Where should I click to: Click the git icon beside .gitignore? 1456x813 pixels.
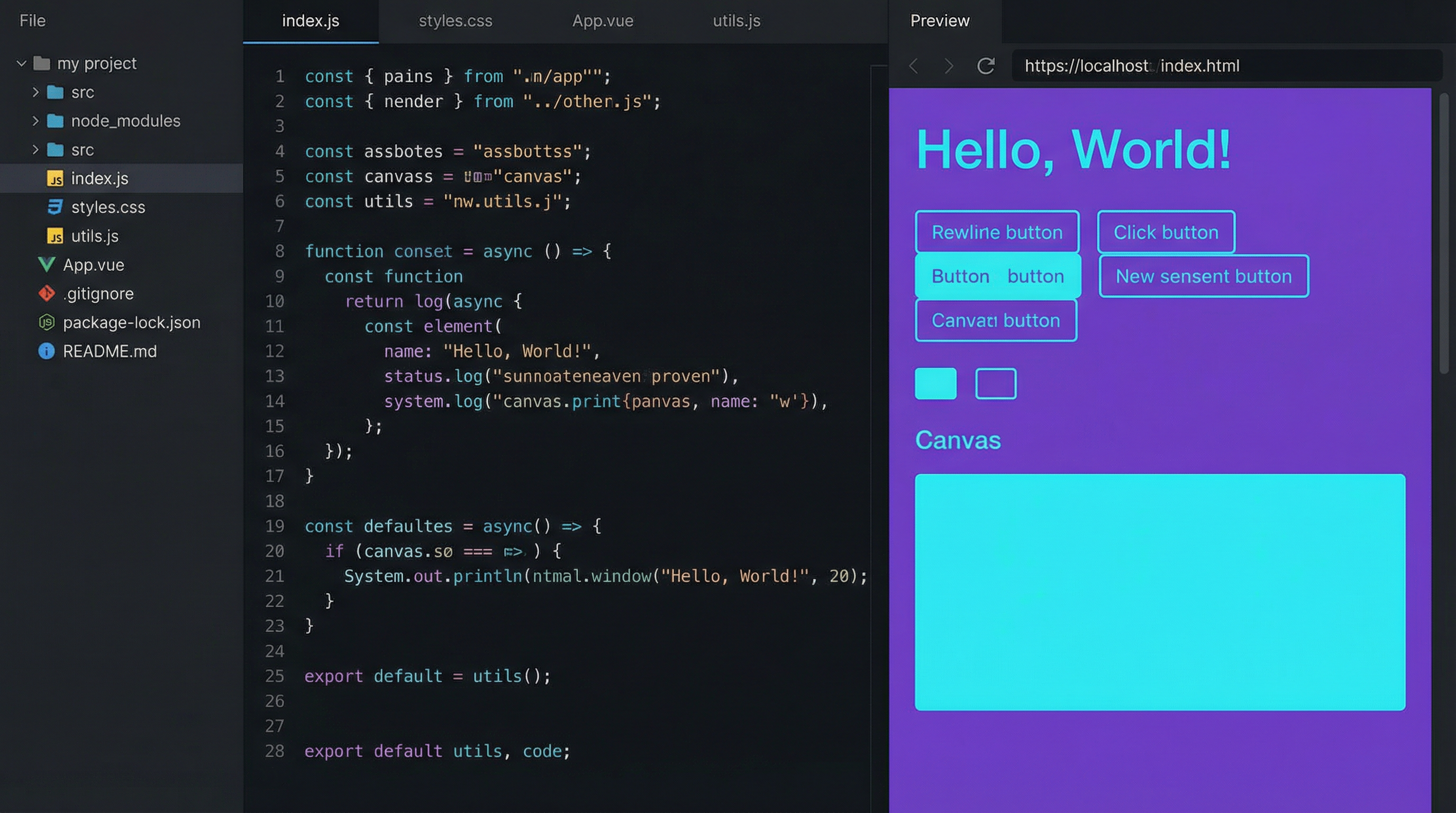tap(47, 293)
